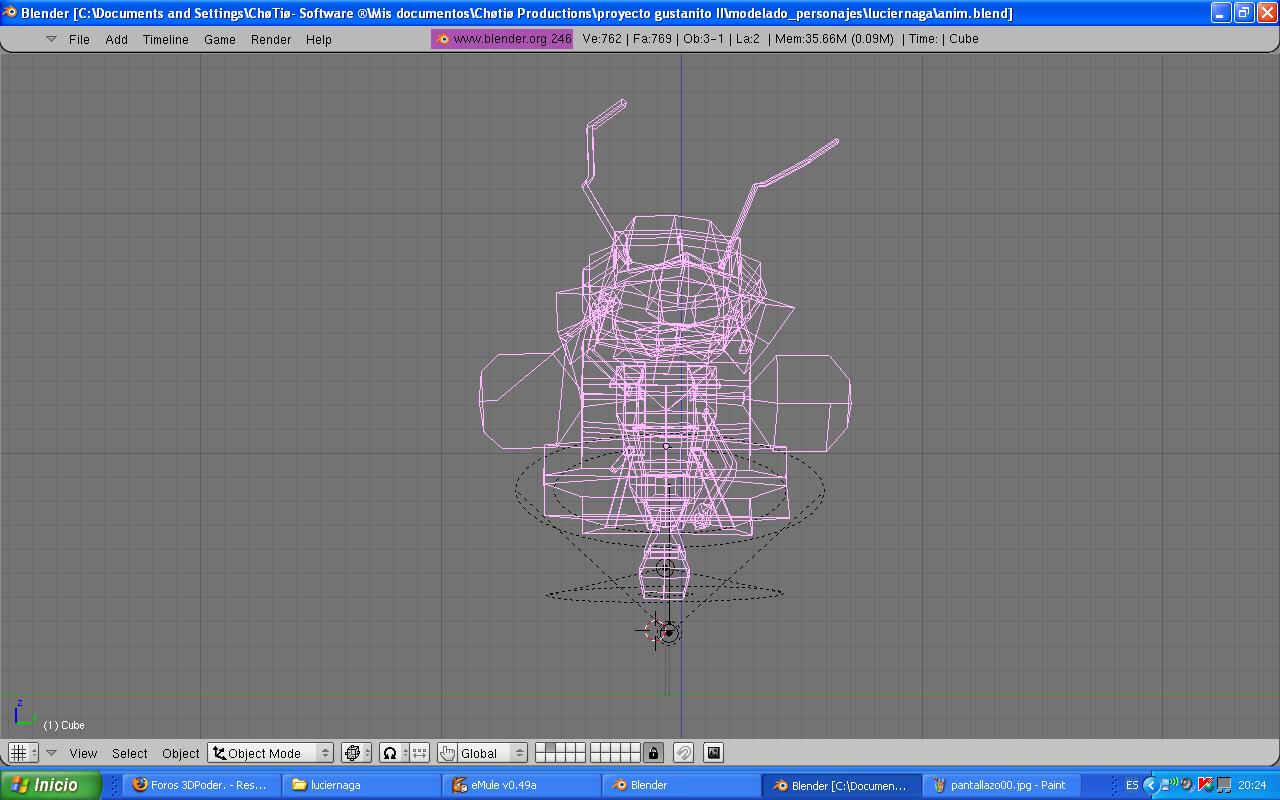Toggle the second visible layer button

click(551, 748)
